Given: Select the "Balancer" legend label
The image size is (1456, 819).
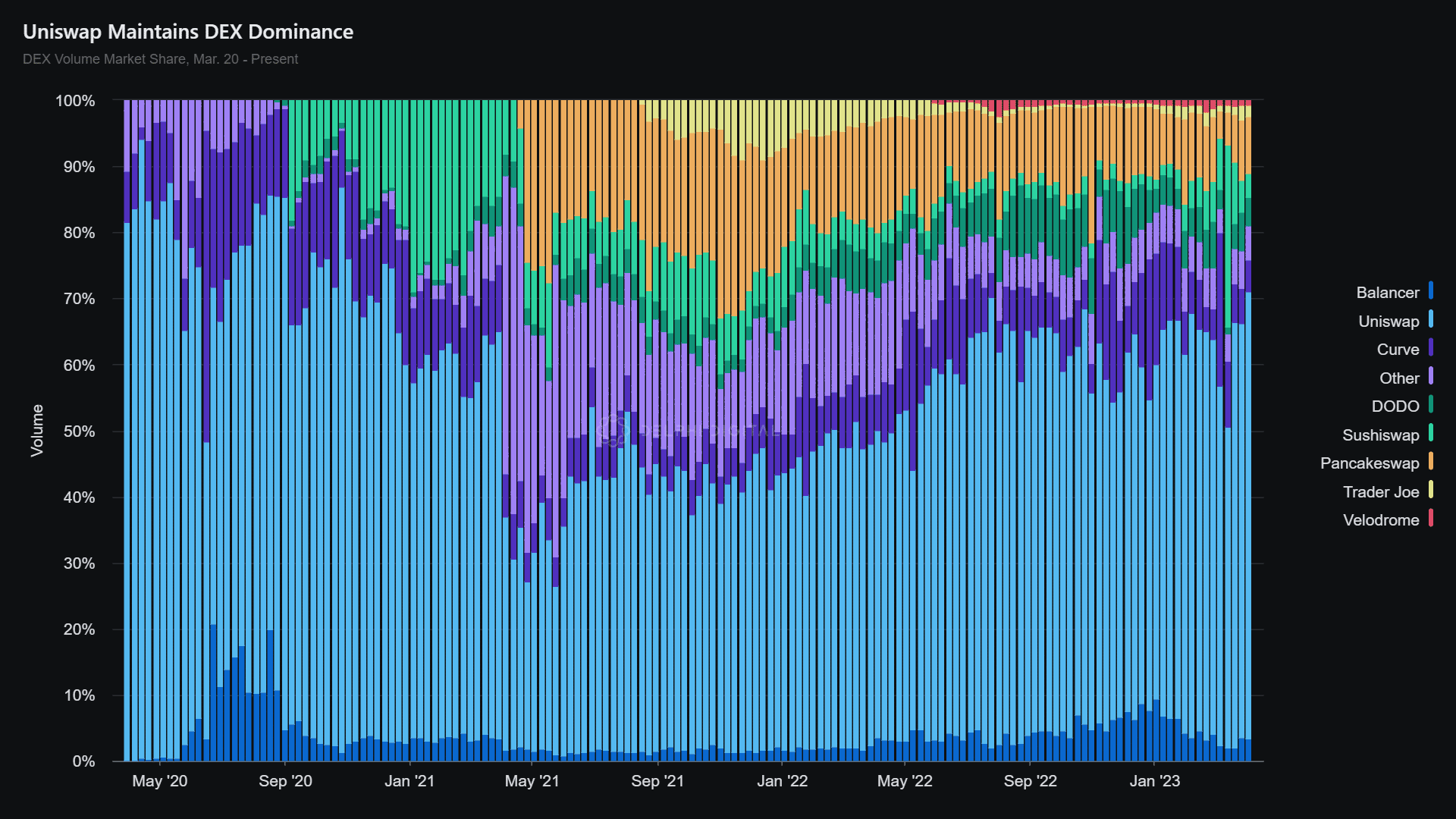Looking at the screenshot, I should [1388, 293].
